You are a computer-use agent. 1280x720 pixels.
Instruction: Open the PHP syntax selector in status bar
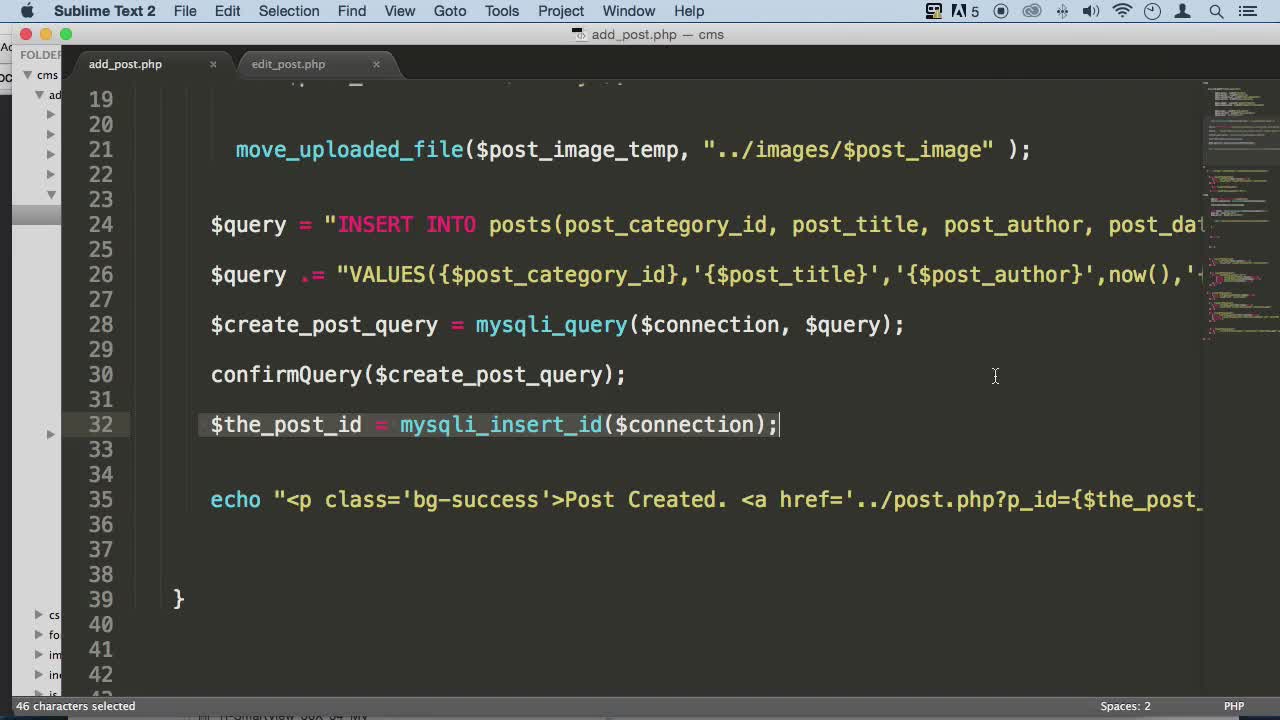pyautogui.click(x=1234, y=706)
